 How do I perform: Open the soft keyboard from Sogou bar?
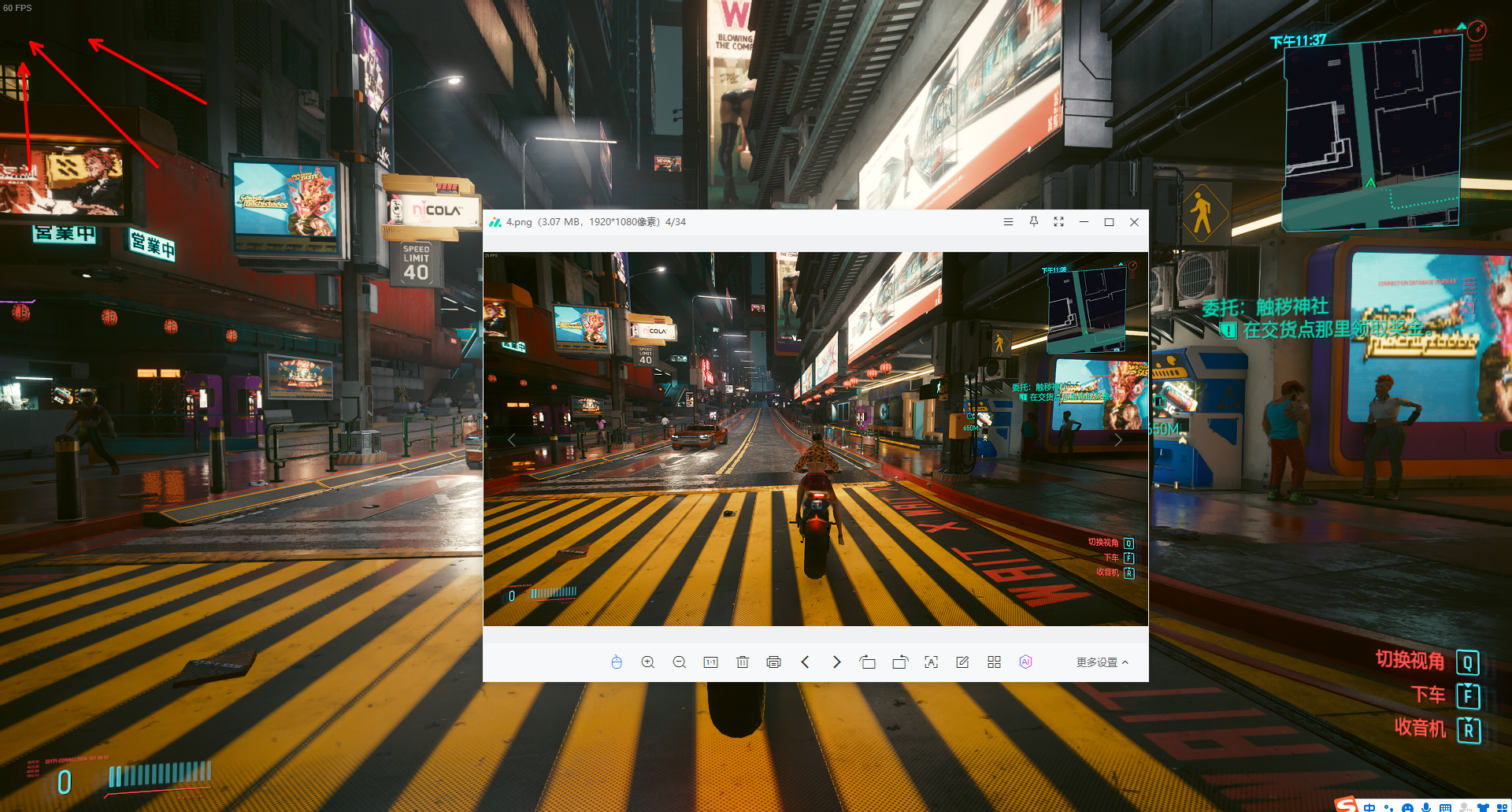tap(1445, 807)
